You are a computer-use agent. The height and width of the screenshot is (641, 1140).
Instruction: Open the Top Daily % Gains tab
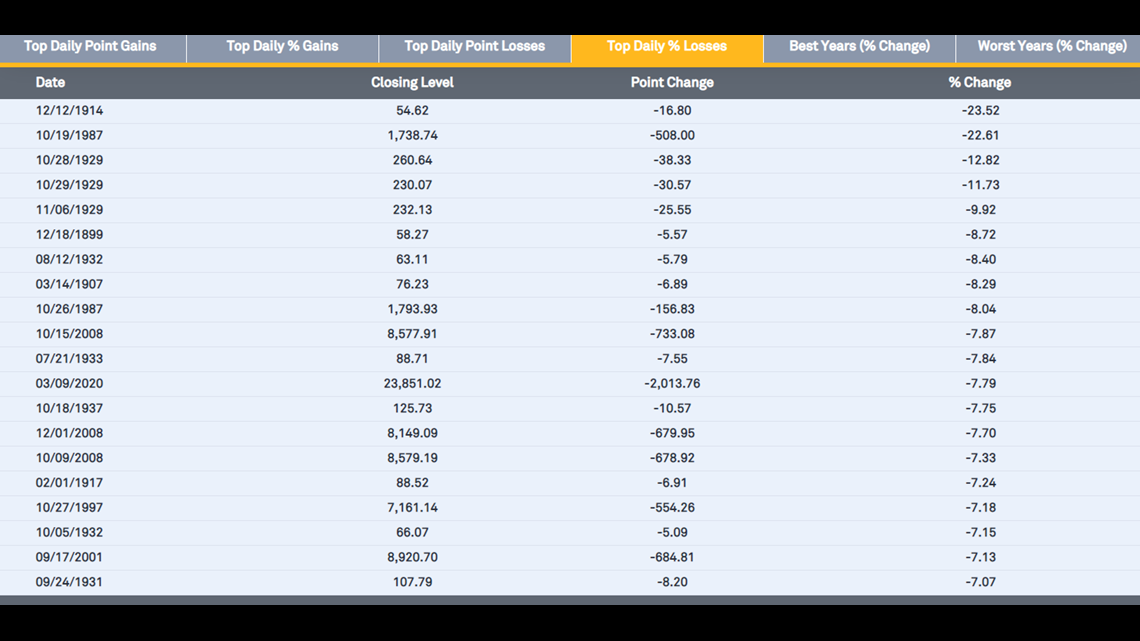[x=282, y=47]
